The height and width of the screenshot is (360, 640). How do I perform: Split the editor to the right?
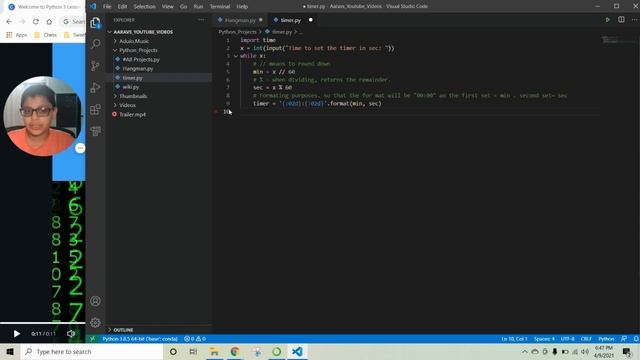[621, 20]
